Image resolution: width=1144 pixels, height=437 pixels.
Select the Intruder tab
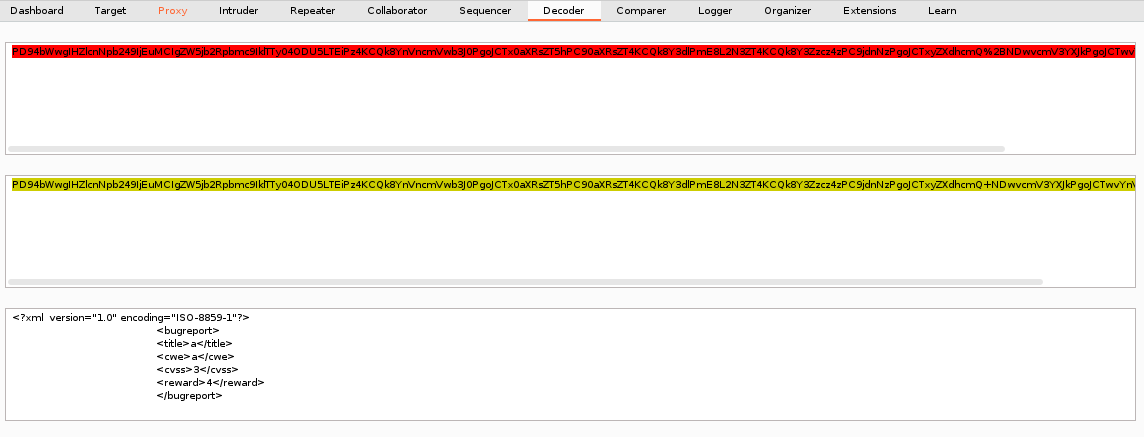(238, 11)
